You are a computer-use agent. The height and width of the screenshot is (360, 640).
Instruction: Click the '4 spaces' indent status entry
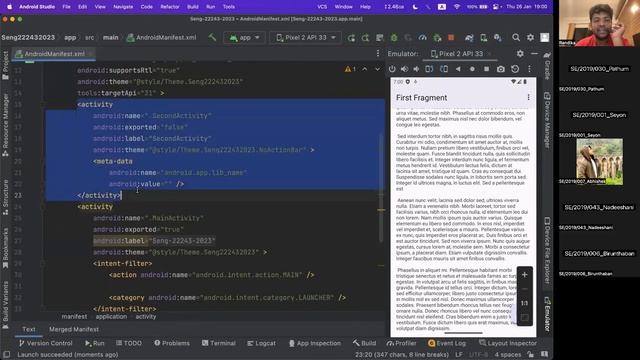[508, 354]
